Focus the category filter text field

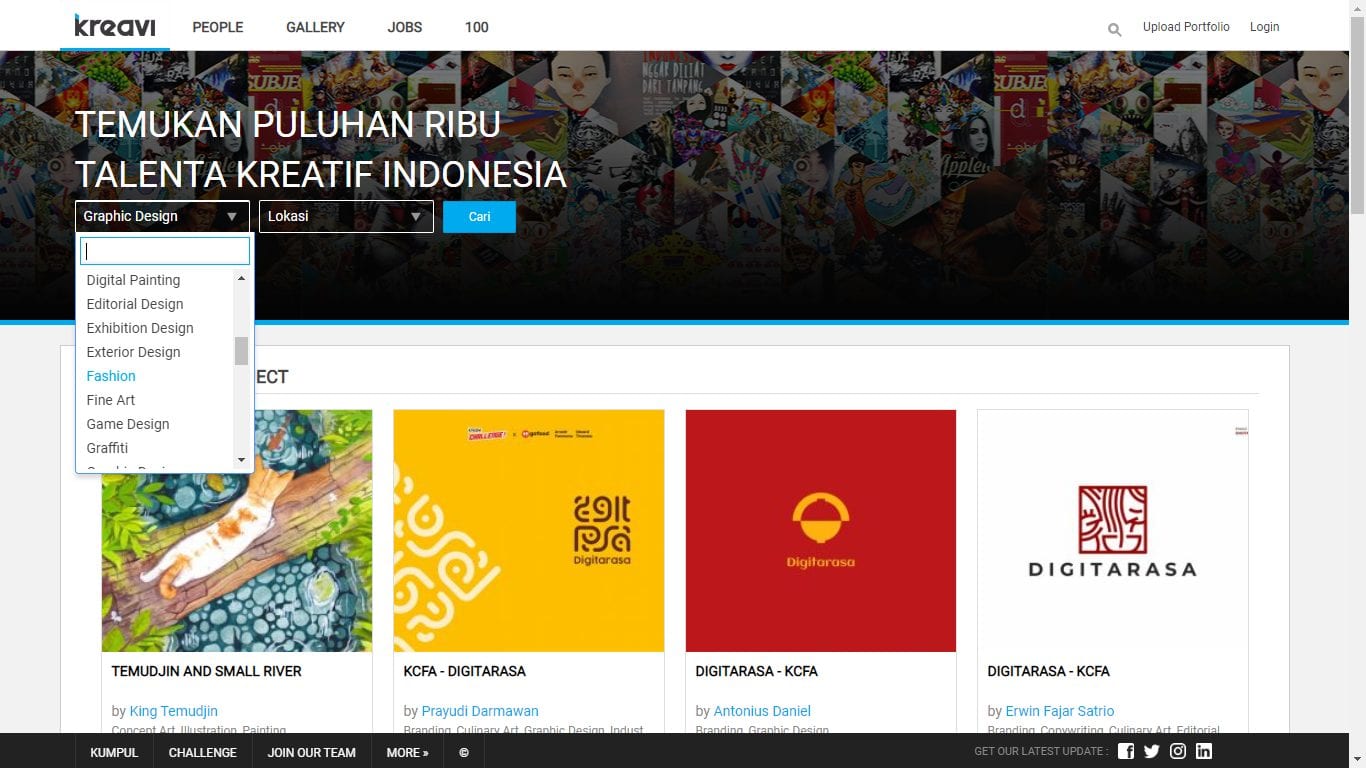pos(165,251)
